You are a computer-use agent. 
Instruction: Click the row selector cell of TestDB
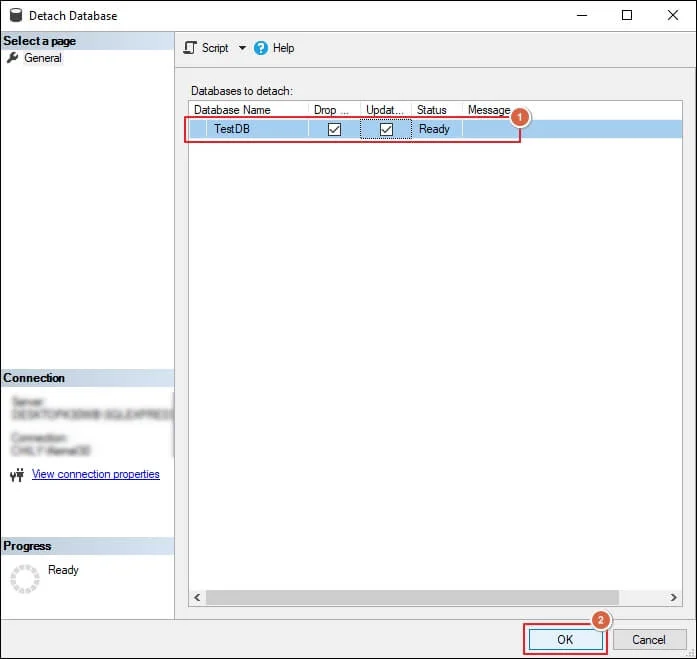[198, 129]
